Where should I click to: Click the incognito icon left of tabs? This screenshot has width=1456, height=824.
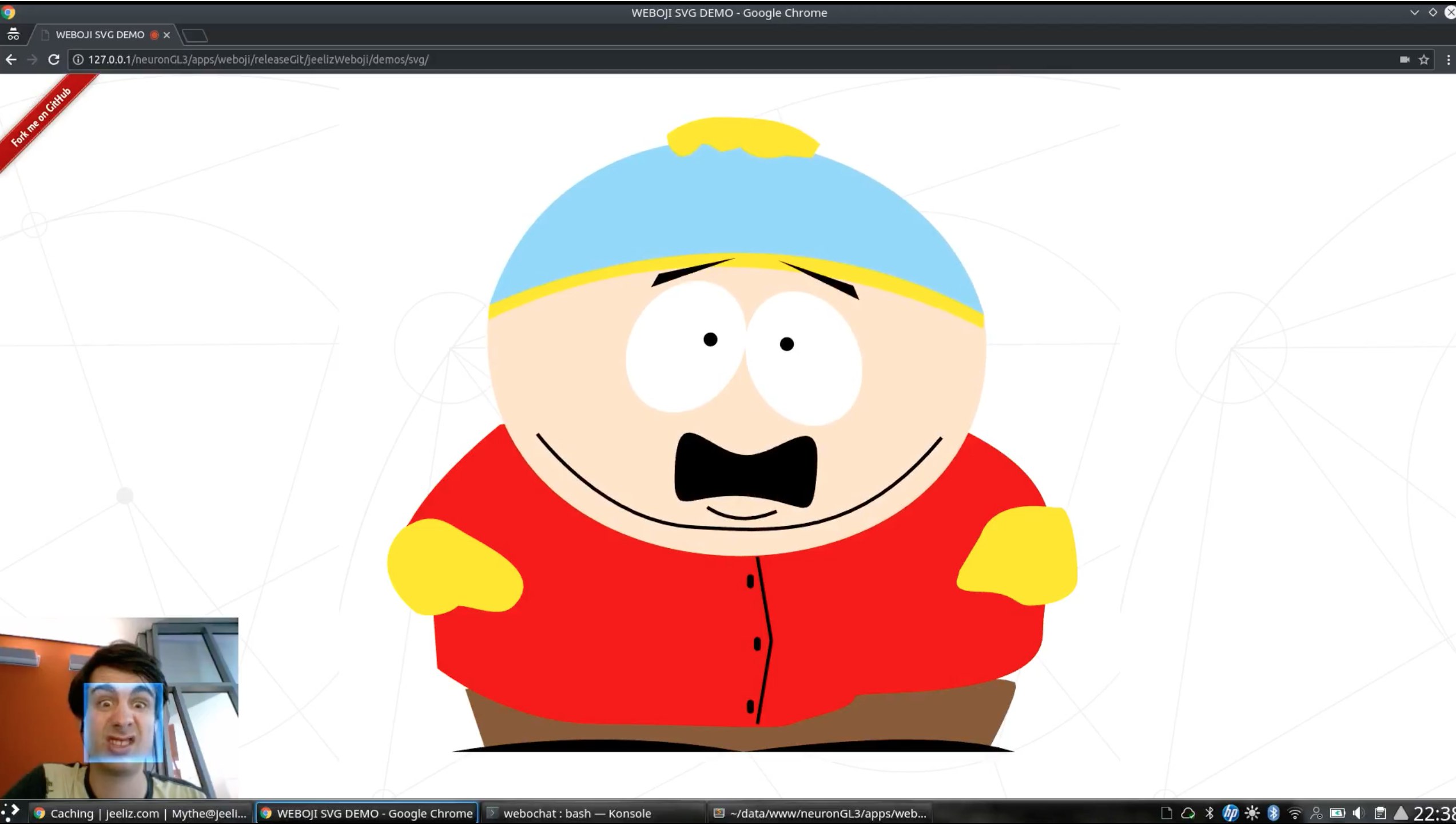point(13,35)
